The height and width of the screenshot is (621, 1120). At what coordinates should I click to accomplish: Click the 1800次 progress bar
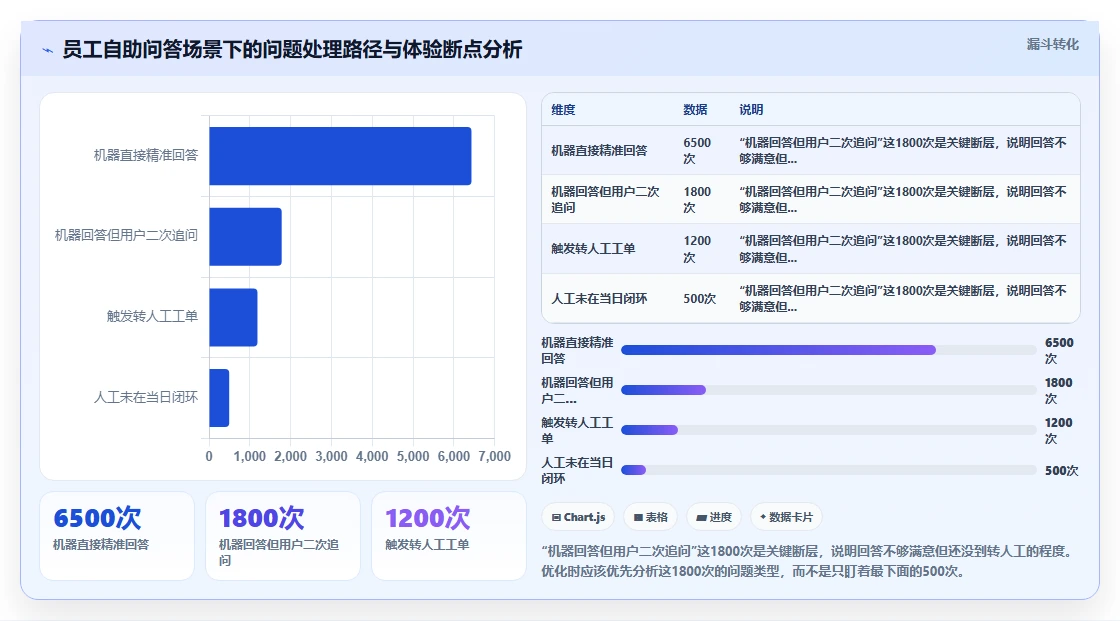829,390
